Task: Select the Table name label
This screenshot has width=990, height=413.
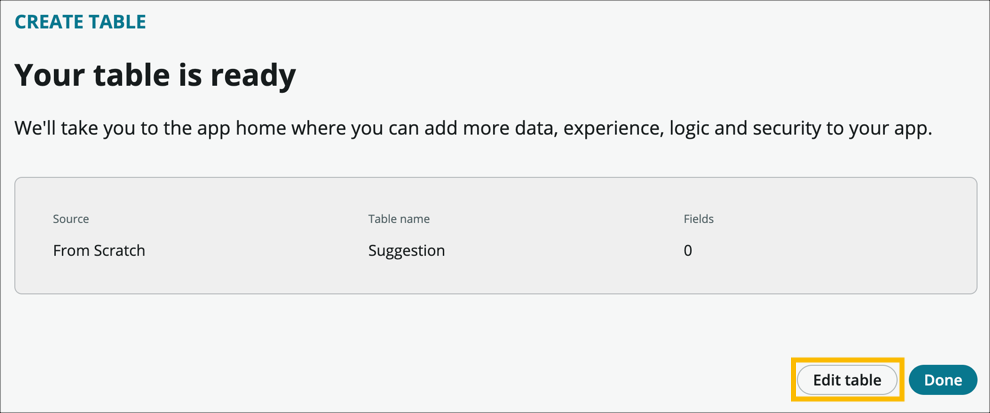Action: click(x=399, y=219)
